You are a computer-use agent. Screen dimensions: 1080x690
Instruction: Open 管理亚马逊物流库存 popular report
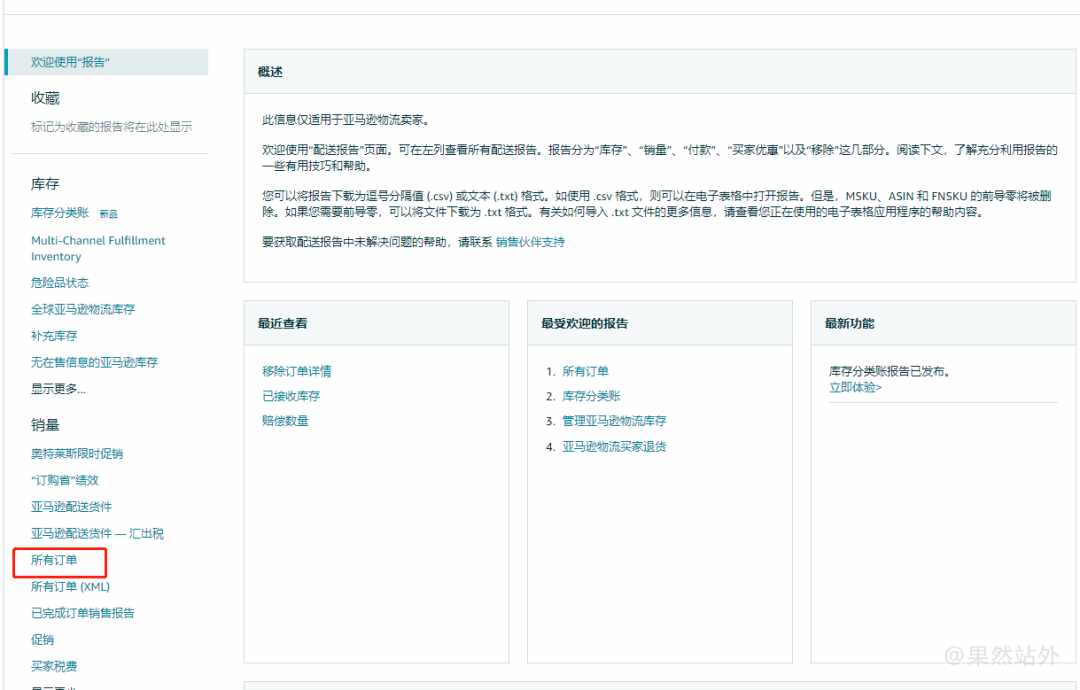pos(614,421)
